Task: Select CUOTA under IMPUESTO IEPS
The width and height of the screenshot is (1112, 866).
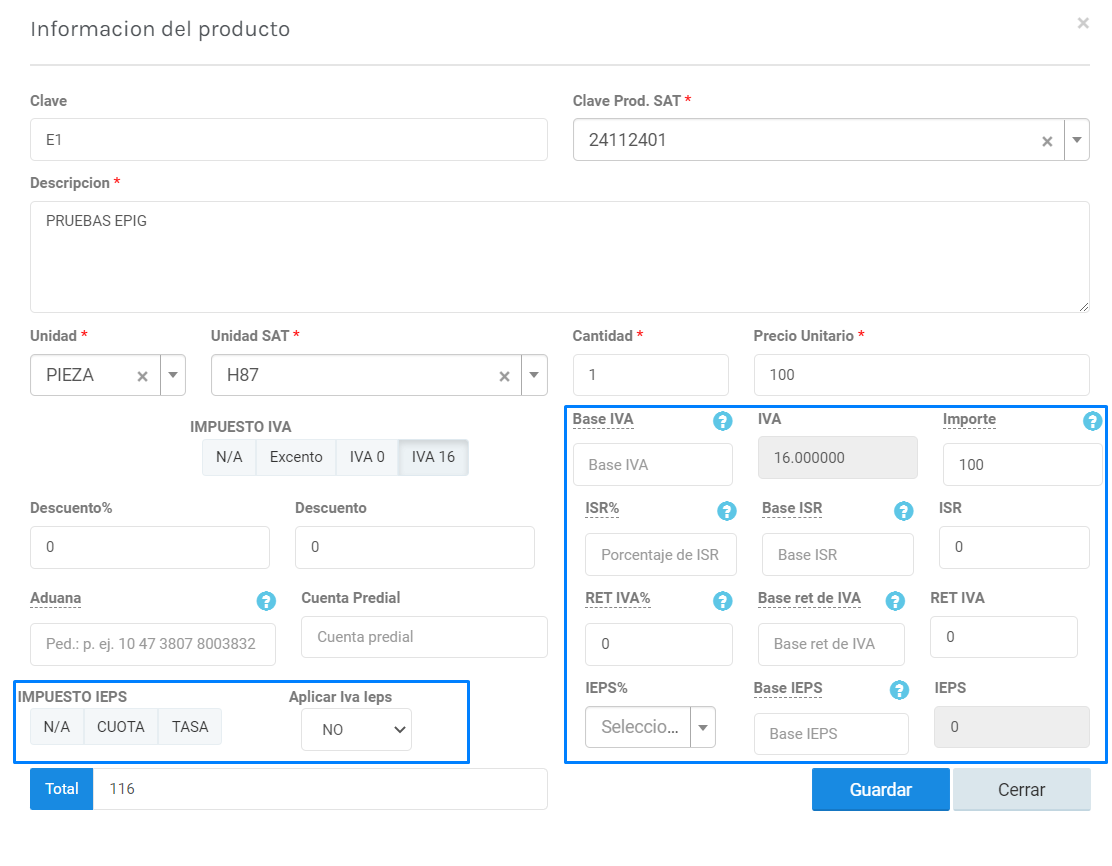Action: (x=121, y=727)
